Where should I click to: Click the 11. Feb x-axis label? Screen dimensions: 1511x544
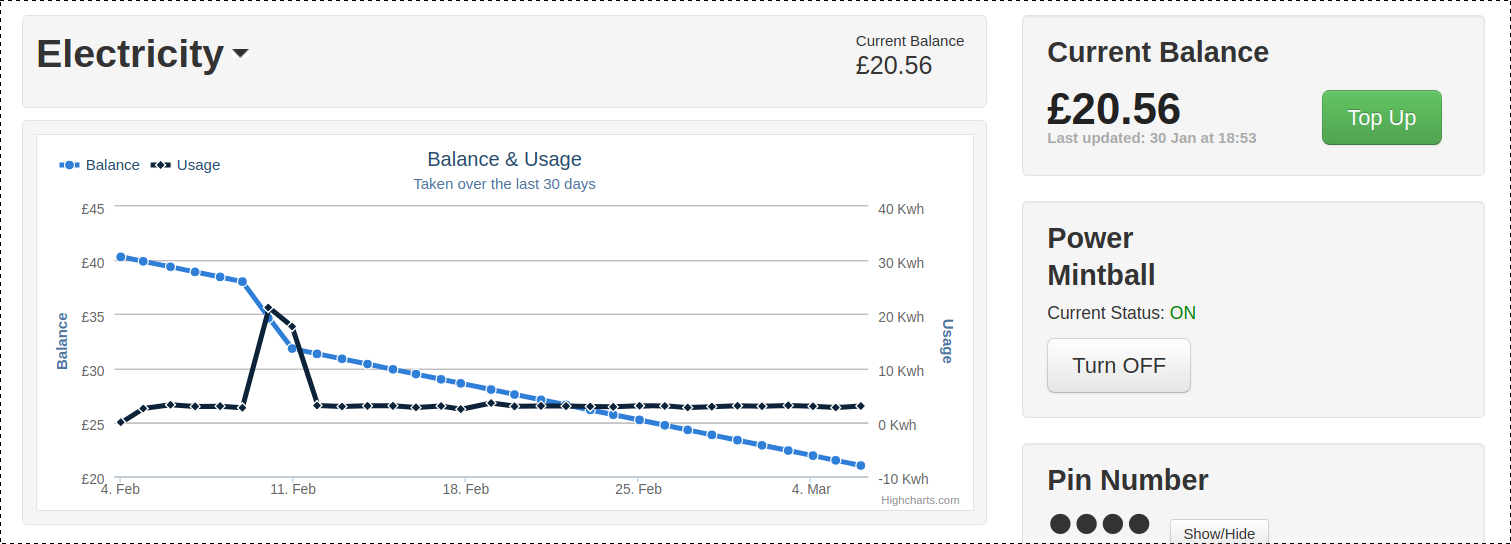(x=293, y=489)
